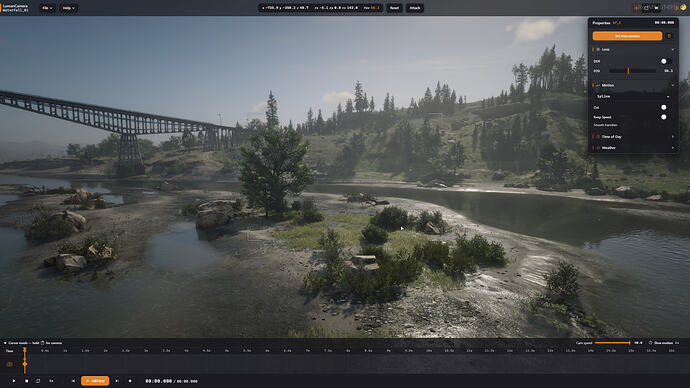Click the Attach button in top bar
The height and width of the screenshot is (388, 690).
[415, 8]
